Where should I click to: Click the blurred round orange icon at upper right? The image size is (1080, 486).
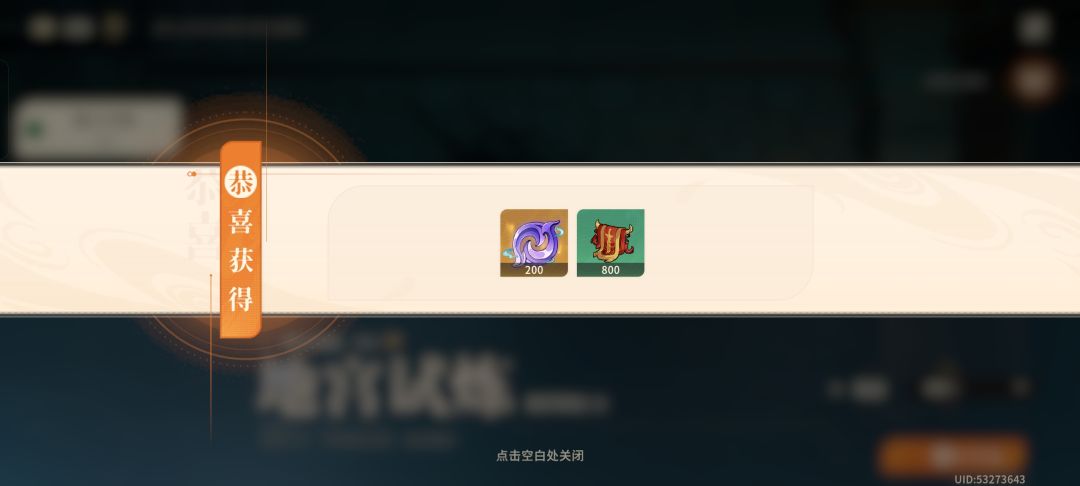pos(1034,81)
